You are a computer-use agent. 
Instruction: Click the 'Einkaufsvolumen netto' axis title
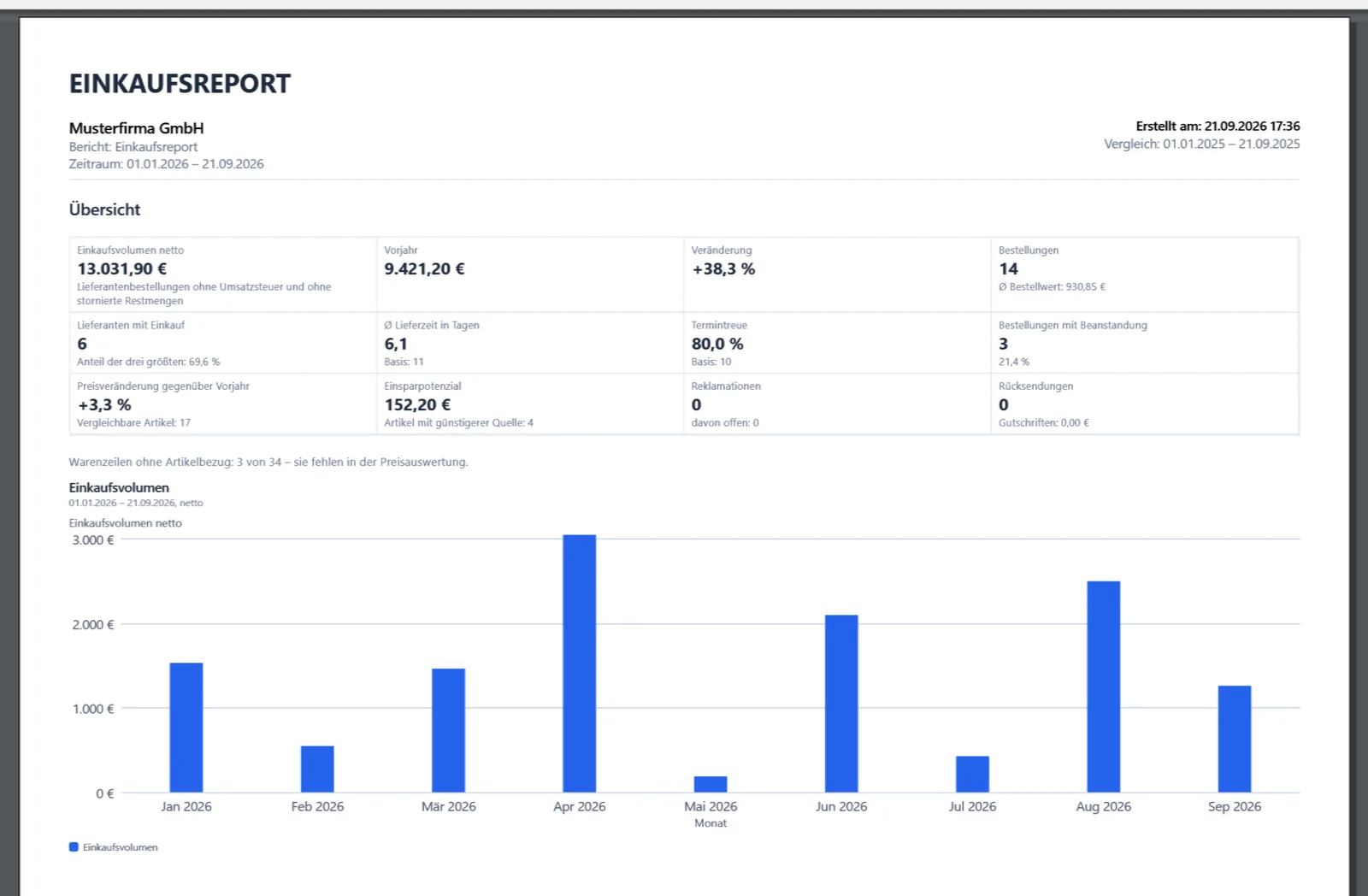(x=126, y=522)
